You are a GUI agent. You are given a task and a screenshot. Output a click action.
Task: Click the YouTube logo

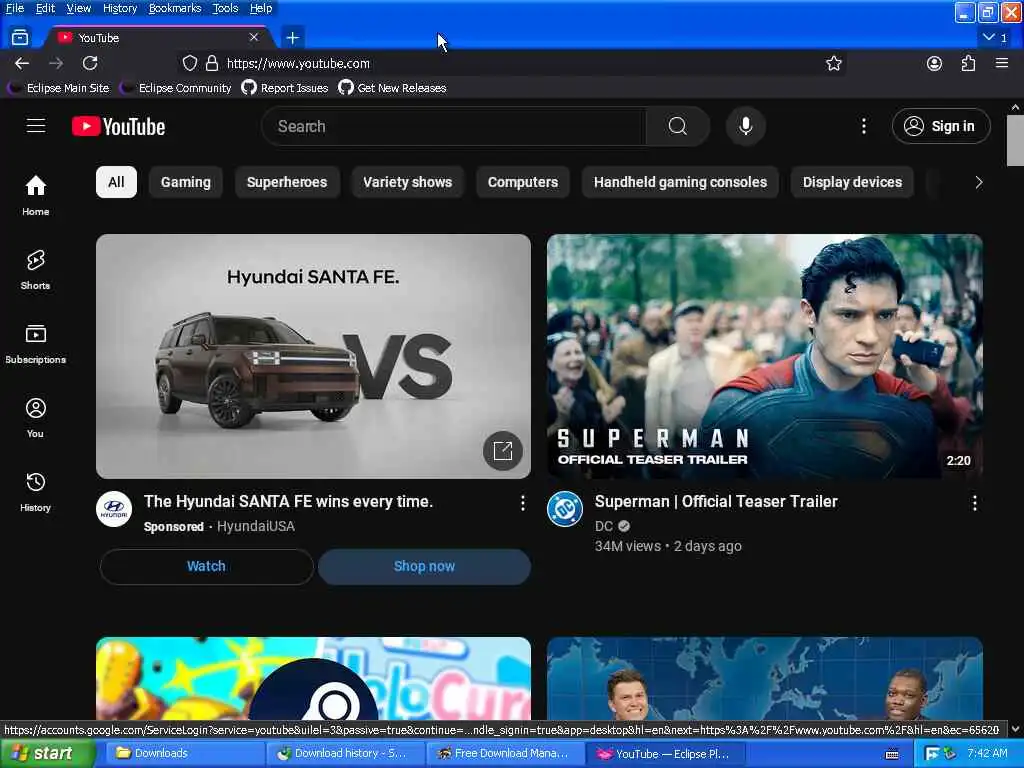[x=118, y=126]
